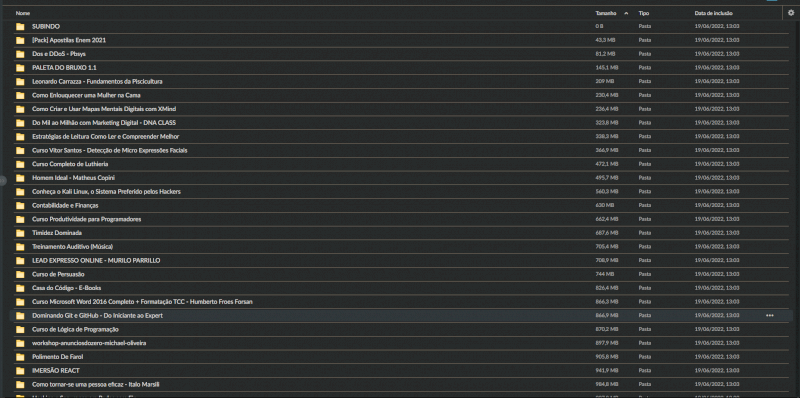The width and height of the screenshot is (800, 398).
Task: Click the folder icon for PALETA DO BRUXO 1.1
Action: pyautogui.click(x=20, y=68)
